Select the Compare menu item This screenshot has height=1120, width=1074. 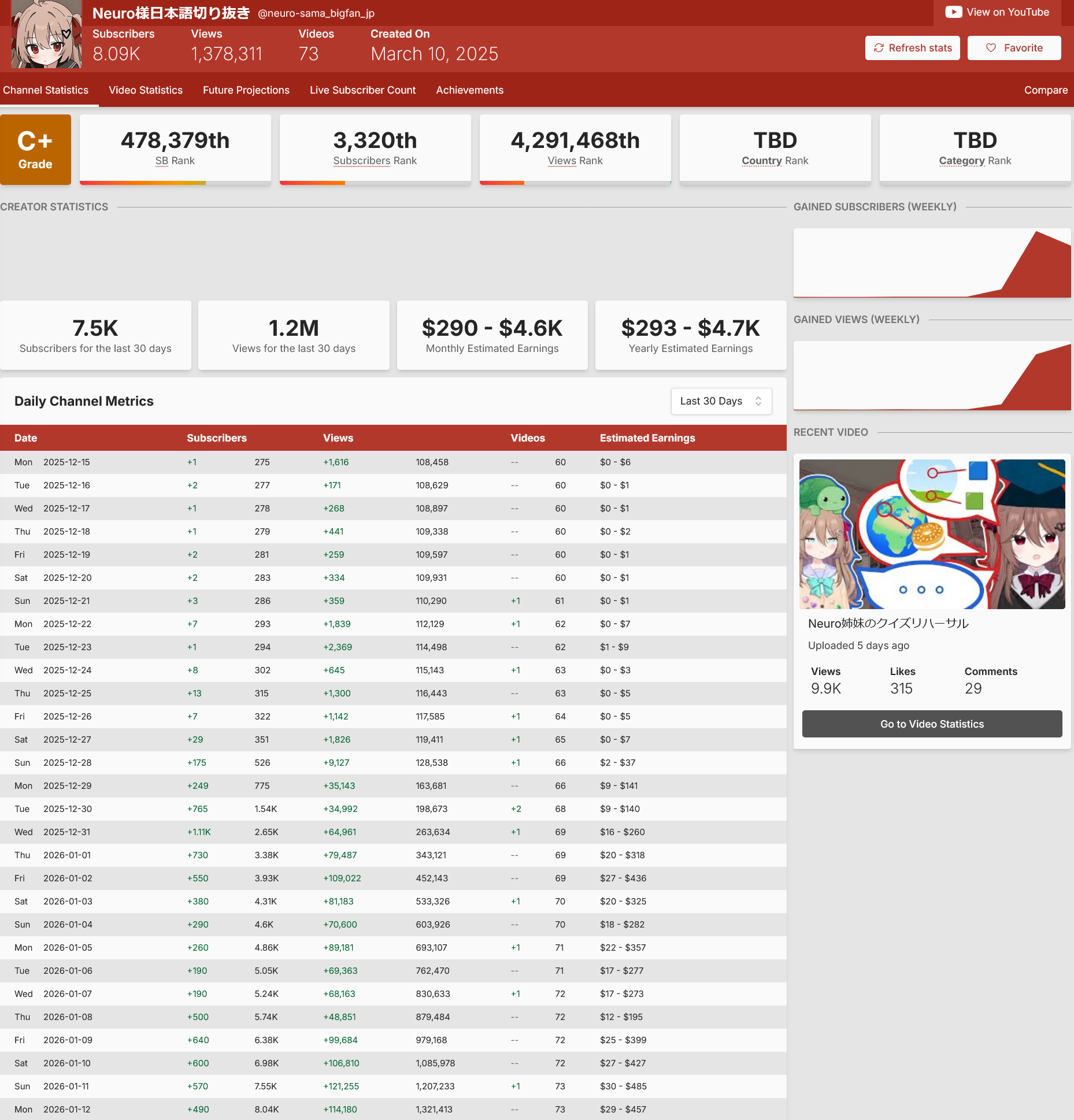[x=1046, y=90]
